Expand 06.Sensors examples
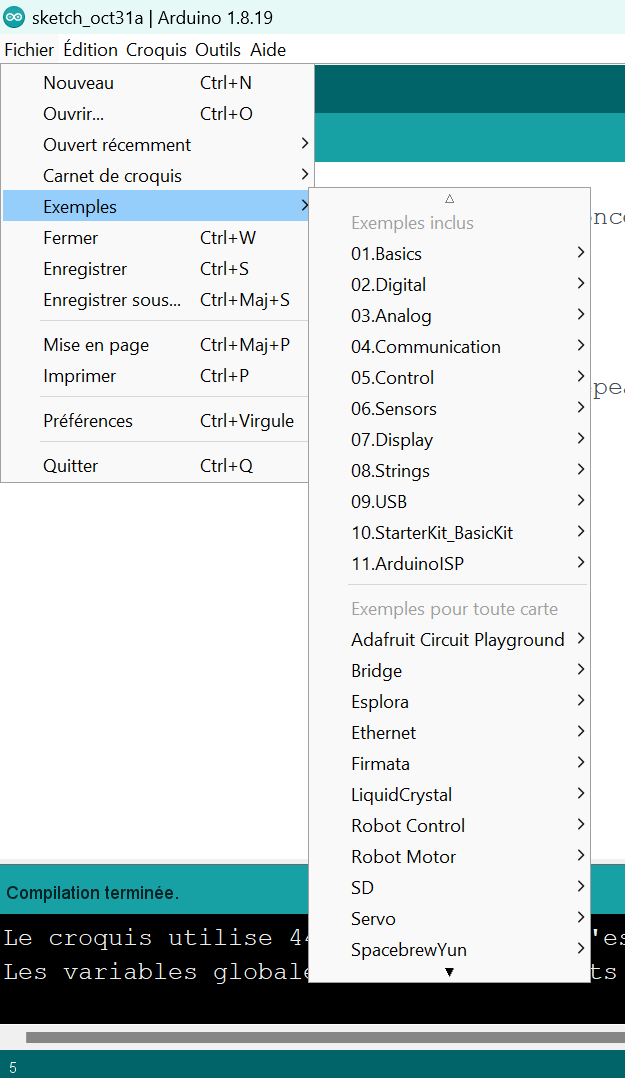 click(x=450, y=408)
